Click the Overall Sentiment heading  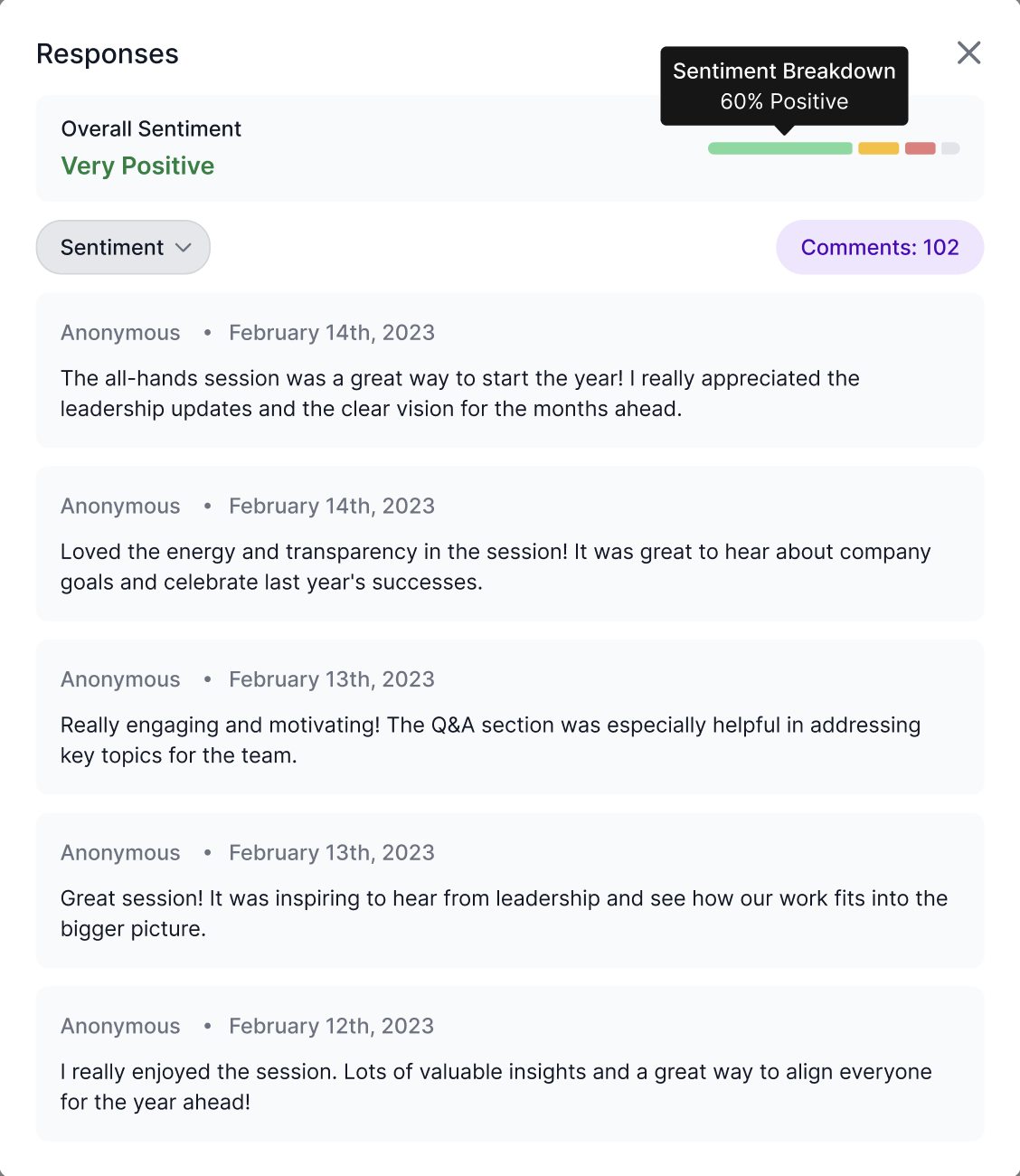click(151, 128)
